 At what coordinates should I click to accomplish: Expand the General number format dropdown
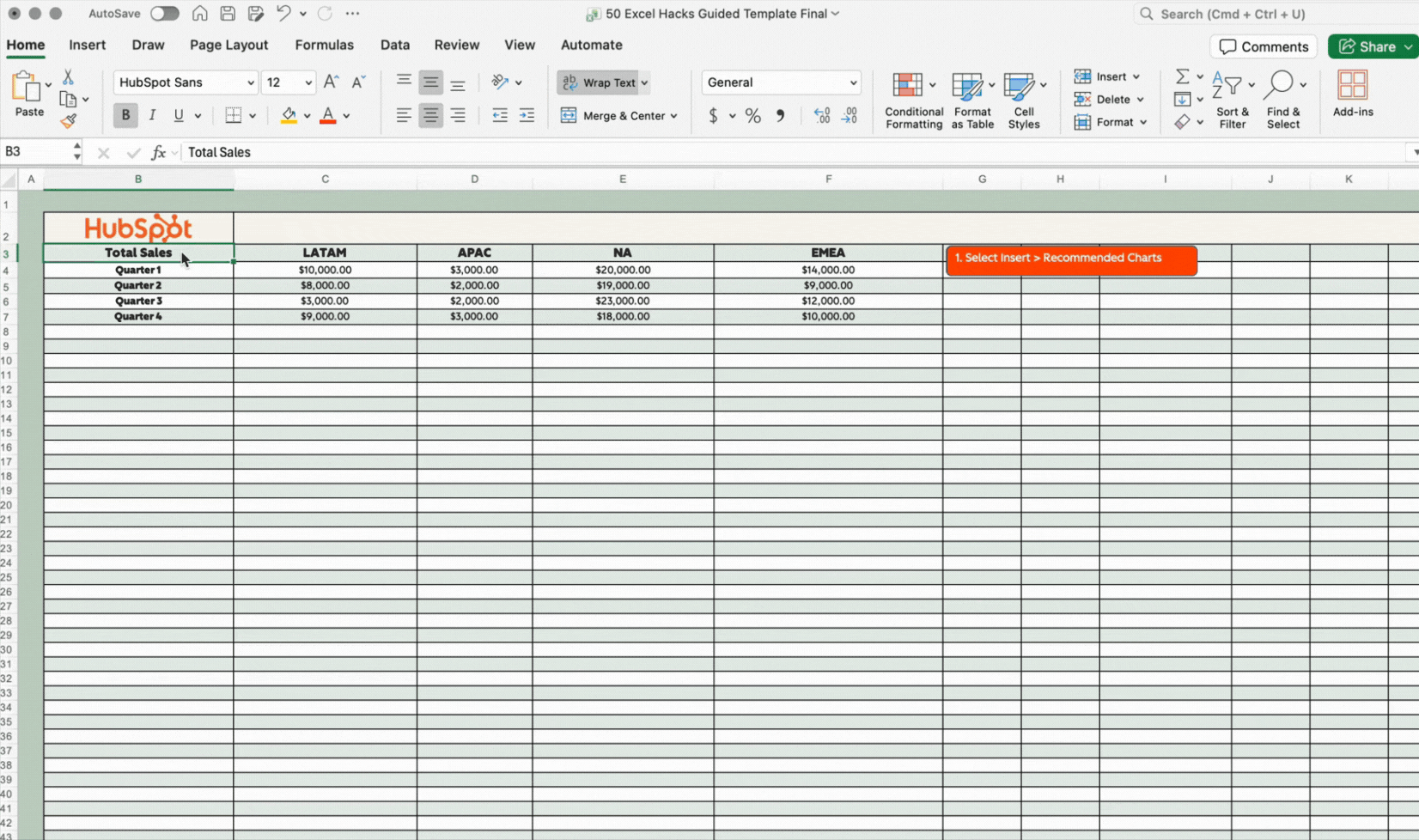point(852,83)
